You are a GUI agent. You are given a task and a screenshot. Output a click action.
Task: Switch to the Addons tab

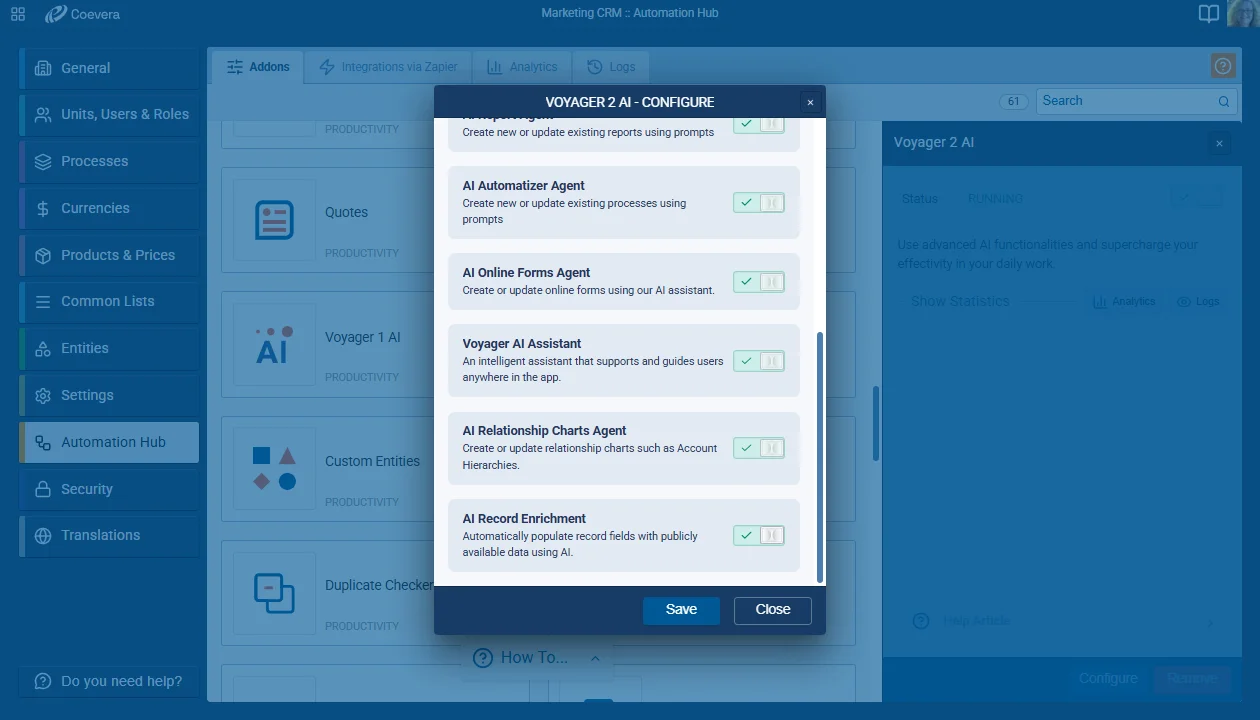coord(258,67)
